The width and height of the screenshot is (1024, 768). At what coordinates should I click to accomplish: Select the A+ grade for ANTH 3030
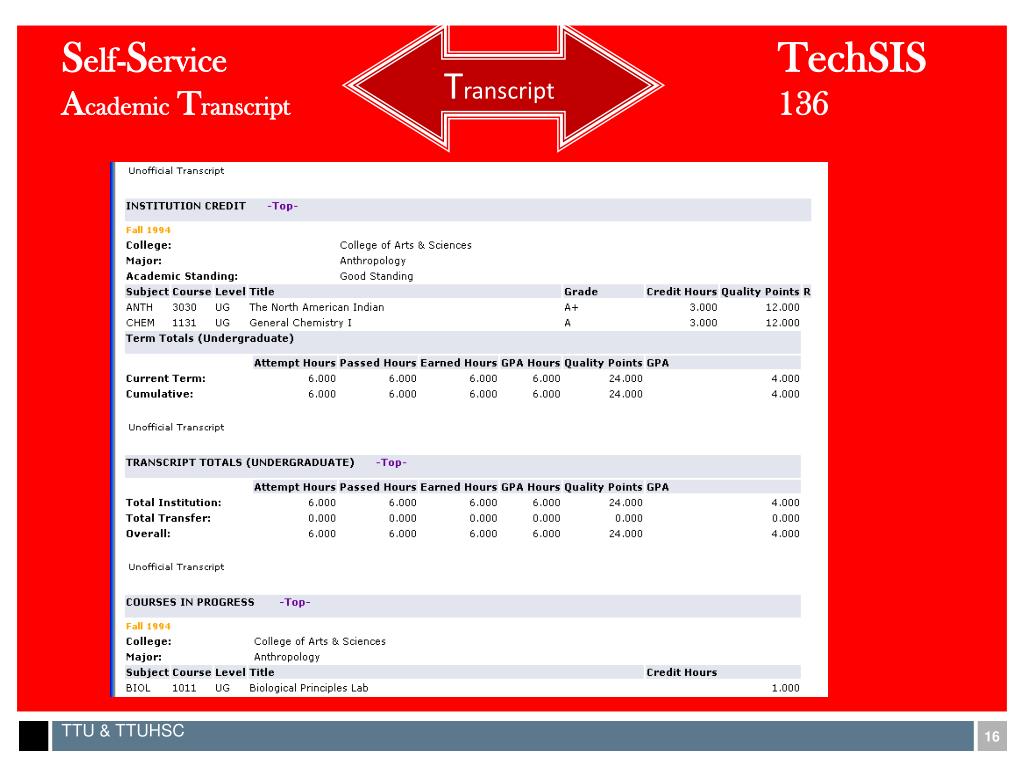click(x=571, y=308)
